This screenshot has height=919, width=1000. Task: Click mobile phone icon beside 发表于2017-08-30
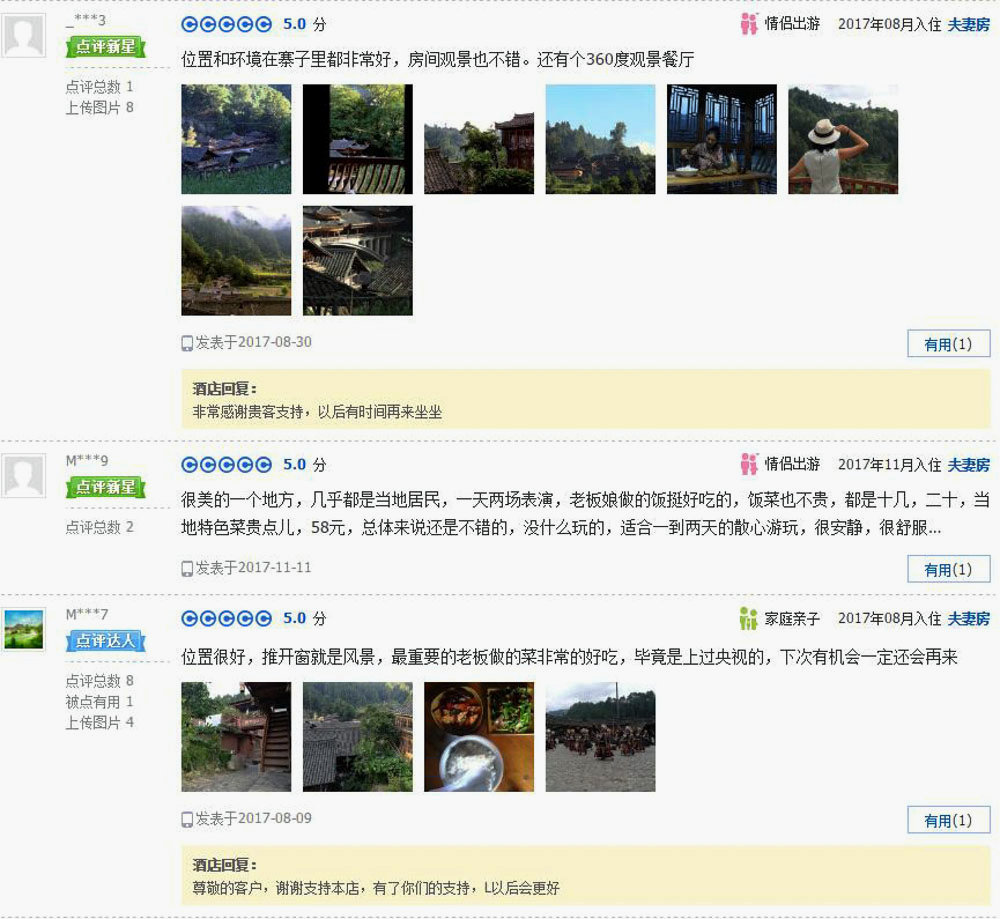tap(187, 343)
